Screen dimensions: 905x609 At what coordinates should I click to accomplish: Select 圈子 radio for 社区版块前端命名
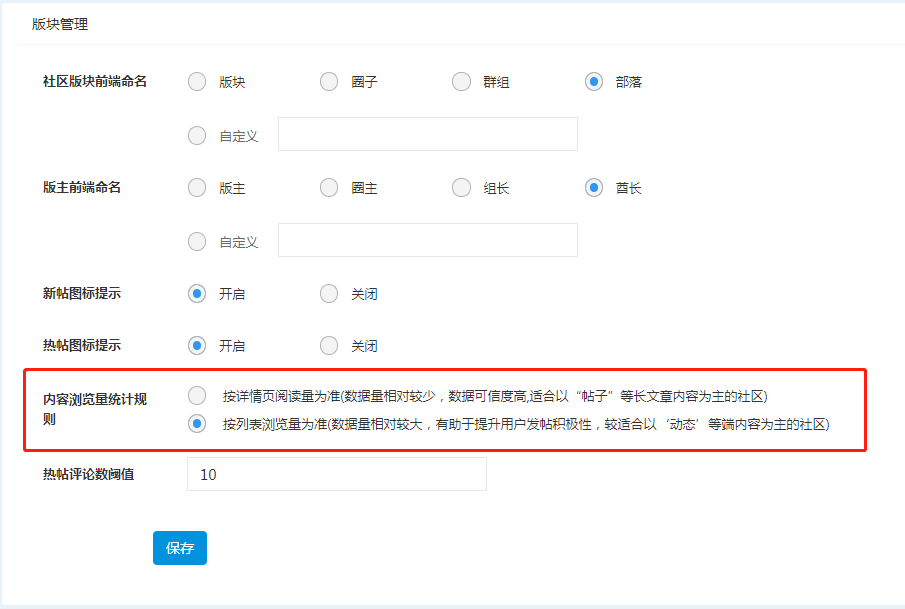(x=329, y=82)
